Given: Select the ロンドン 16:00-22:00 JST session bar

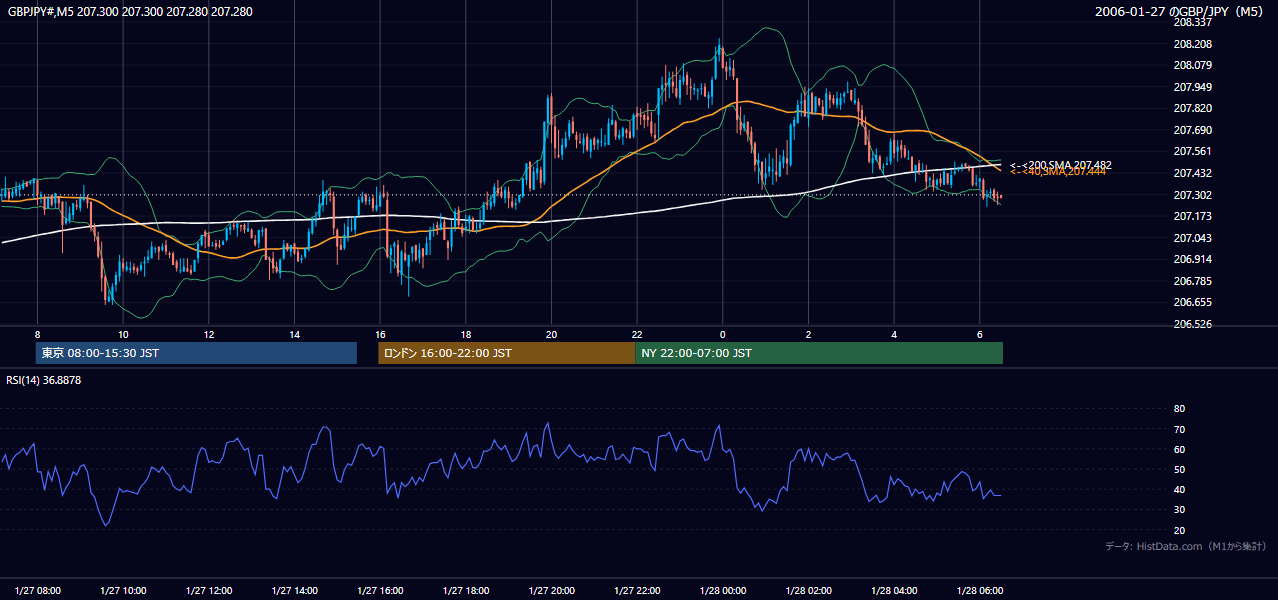Looking at the screenshot, I should coord(506,353).
